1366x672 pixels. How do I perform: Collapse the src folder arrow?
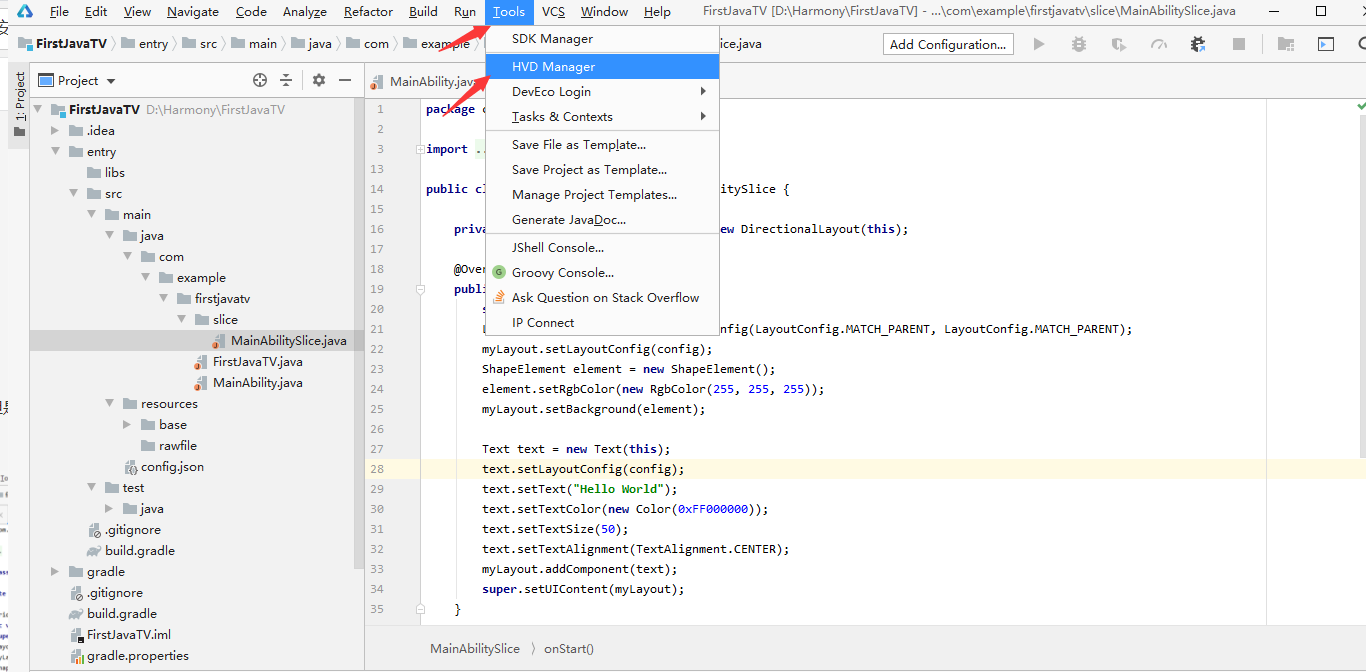(x=73, y=194)
